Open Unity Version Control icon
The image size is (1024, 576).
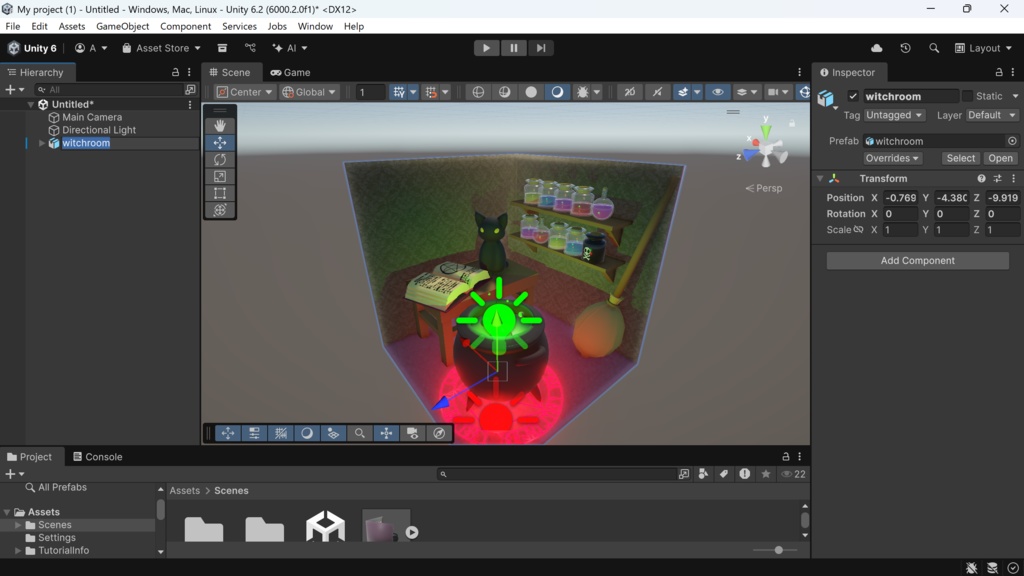click(250, 48)
